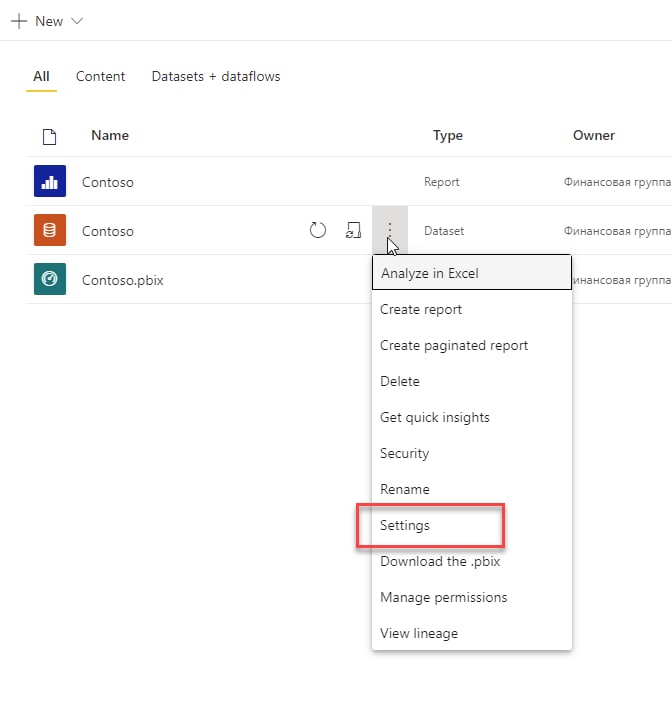Select Download the .pbix menu item
Screen dimensions: 672x710
472,561
